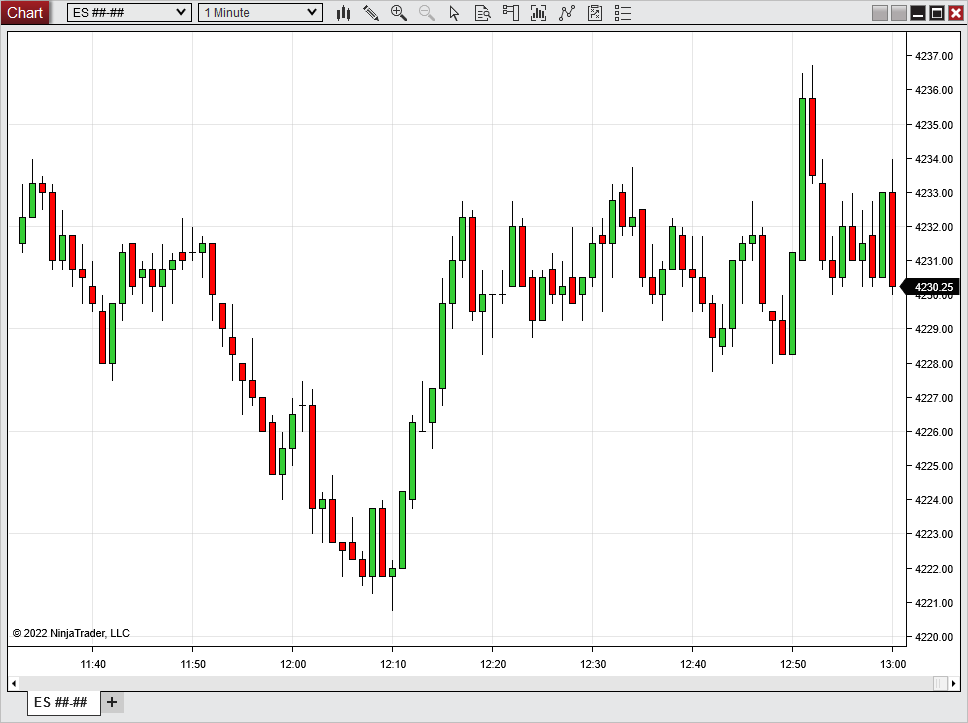Click the 4235.00 price axis label
The image size is (968, 723).
click(x=933, y=125)
